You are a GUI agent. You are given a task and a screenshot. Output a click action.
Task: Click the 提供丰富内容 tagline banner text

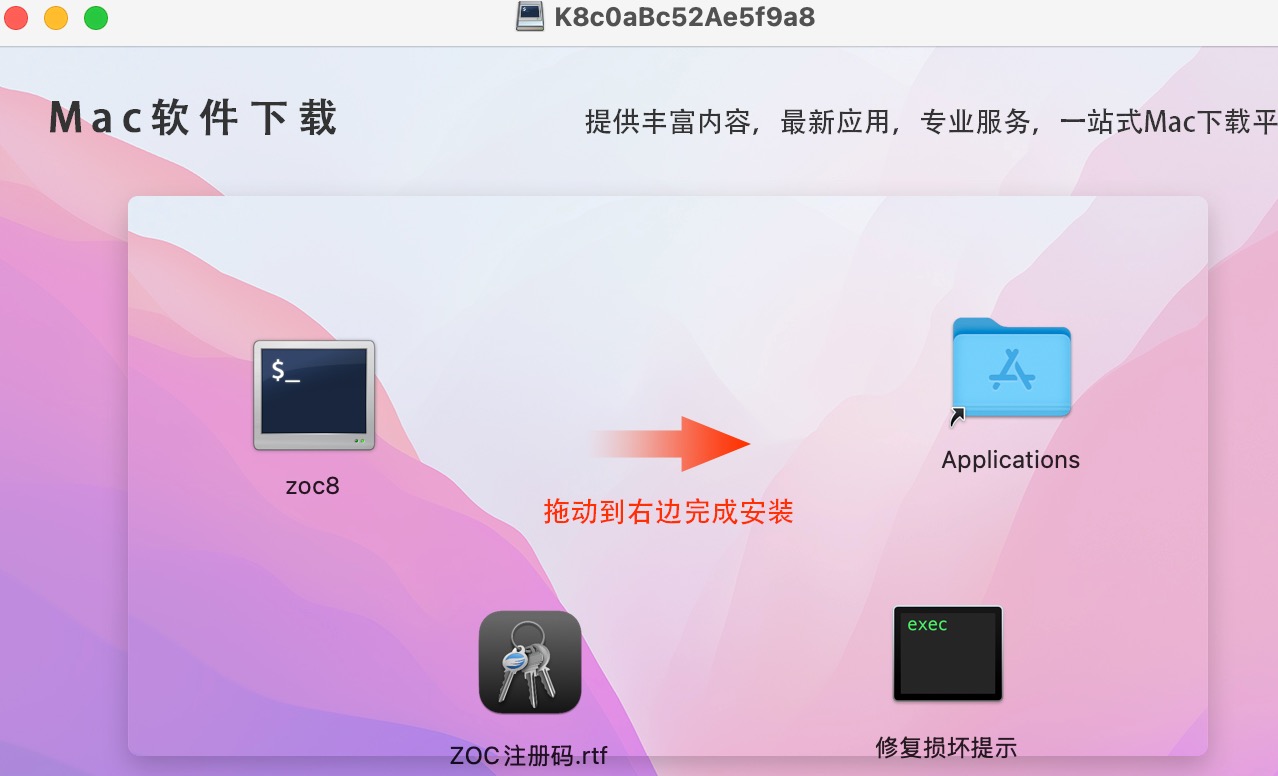click(931, 122)
